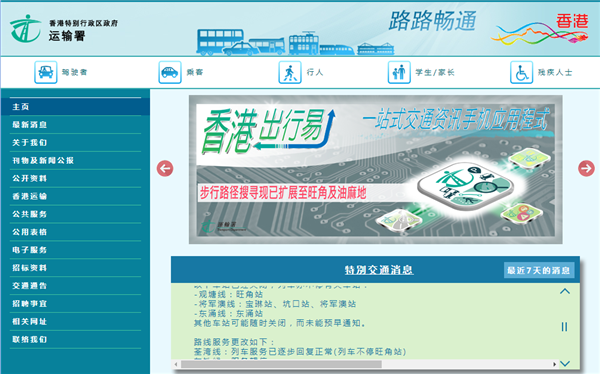600x374 pixels.
Task: Click the 将军澳线 station closure line
Action: point(275,304)
